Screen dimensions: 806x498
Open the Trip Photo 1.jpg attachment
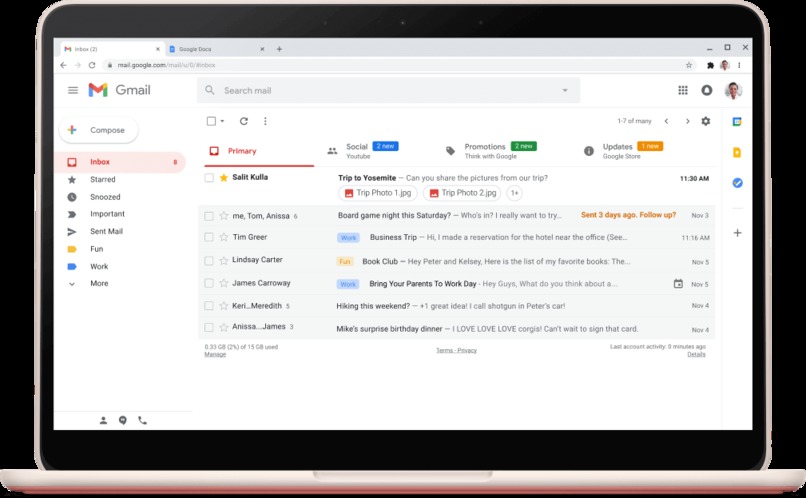click(378, 193)
